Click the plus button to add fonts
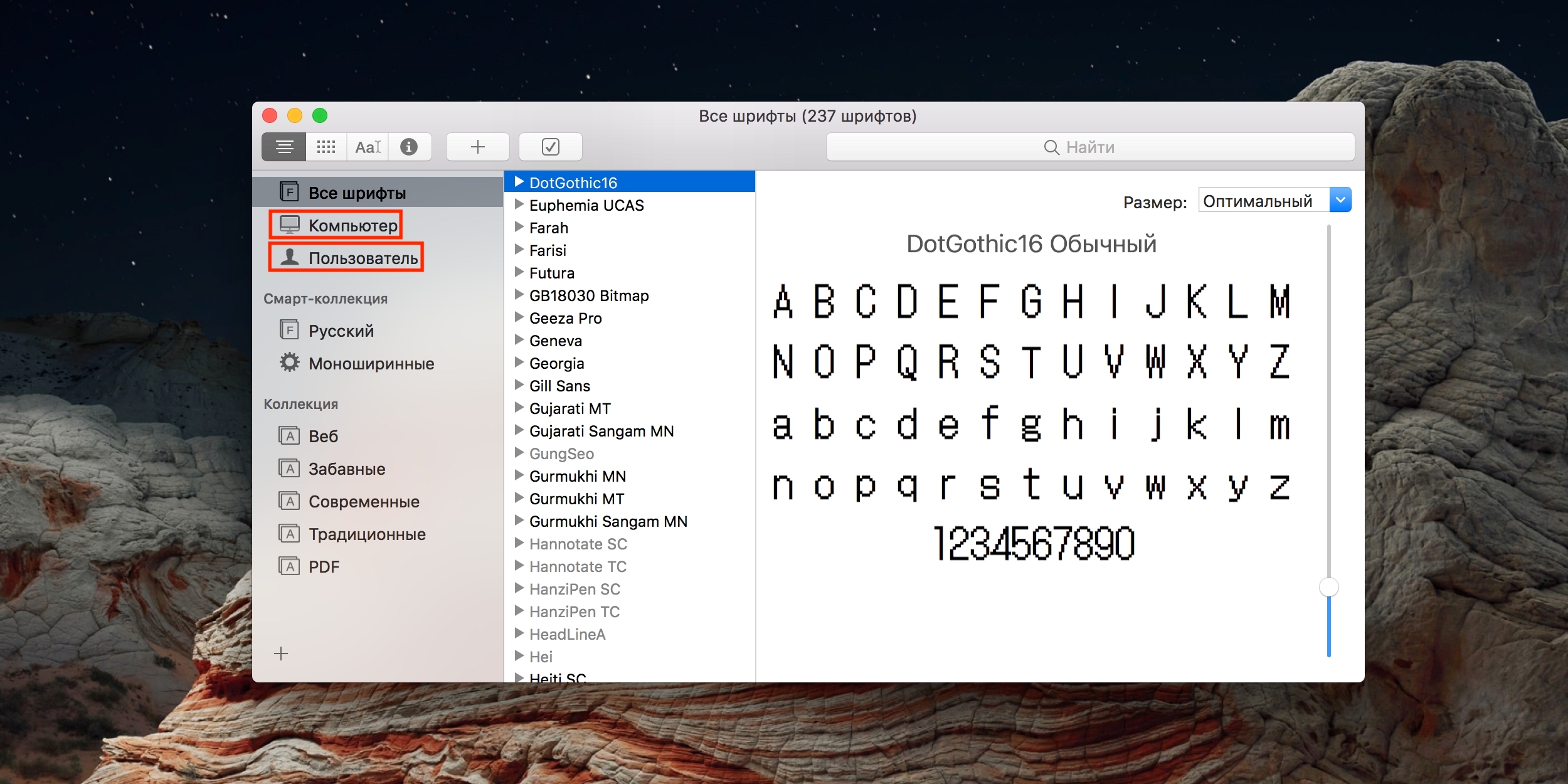This screenshot has height=784, width=1568. 478,147
